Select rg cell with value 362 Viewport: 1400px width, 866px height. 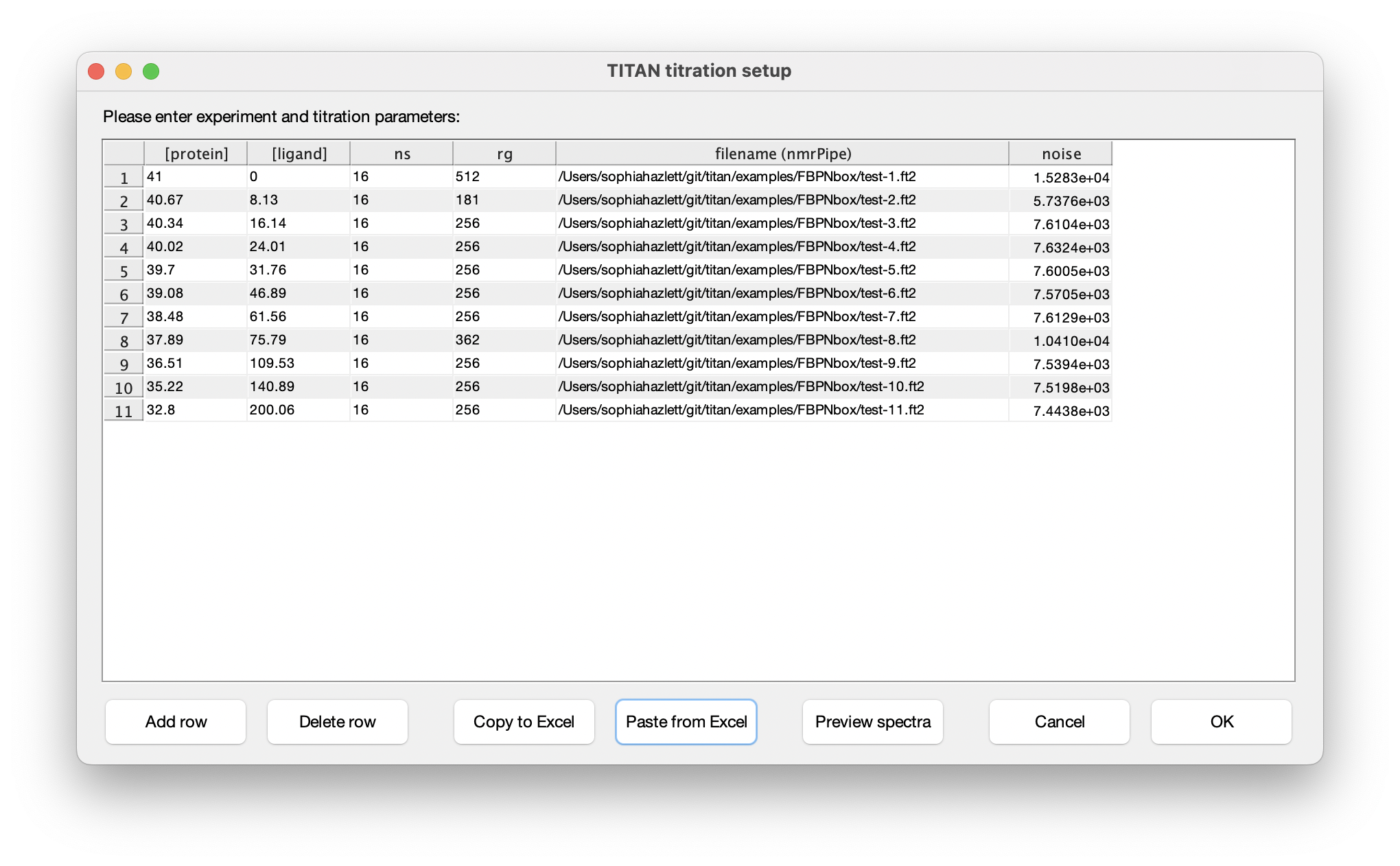pos(504,340)
